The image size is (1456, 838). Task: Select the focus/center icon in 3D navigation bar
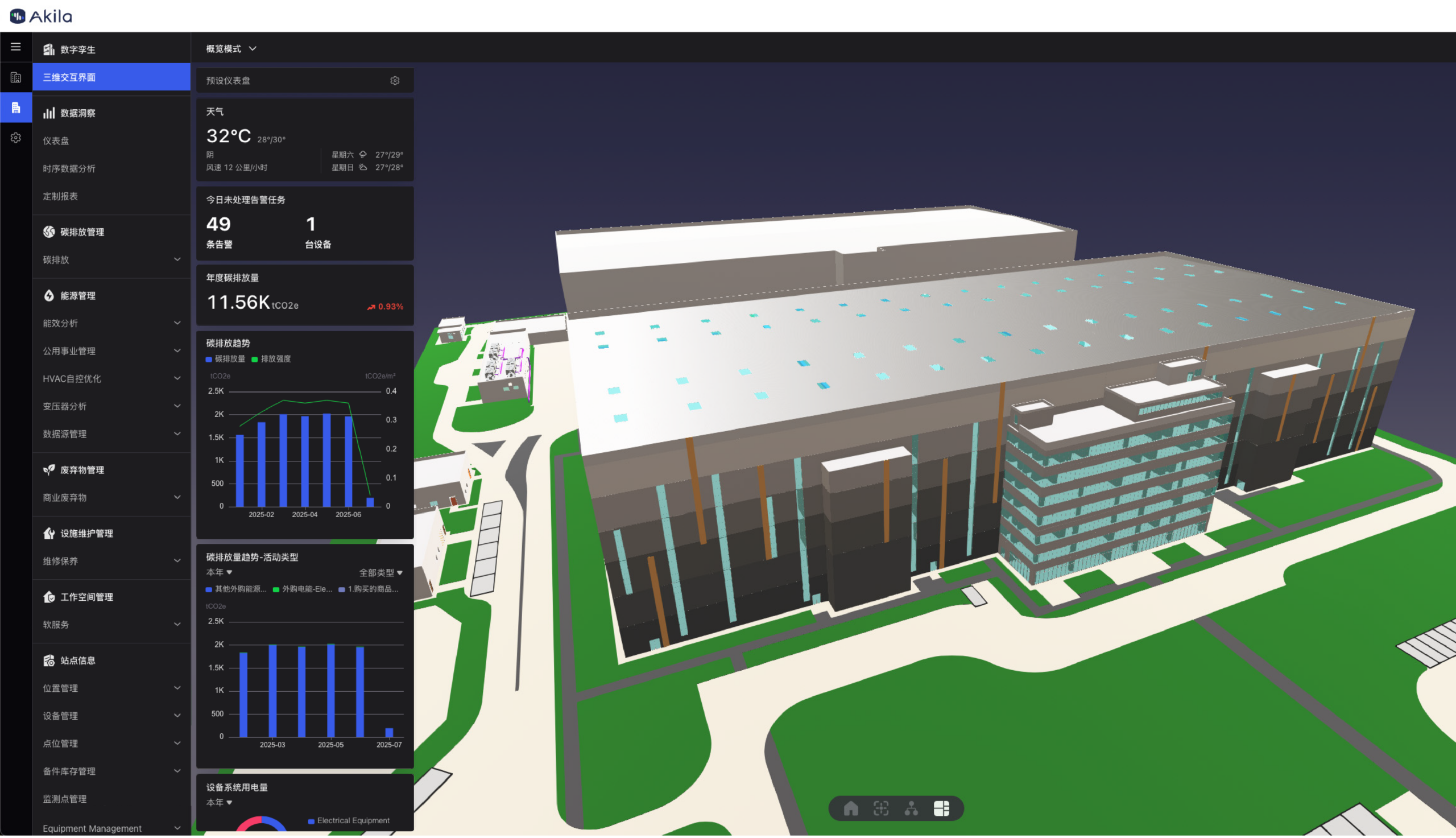click(882, 808)
